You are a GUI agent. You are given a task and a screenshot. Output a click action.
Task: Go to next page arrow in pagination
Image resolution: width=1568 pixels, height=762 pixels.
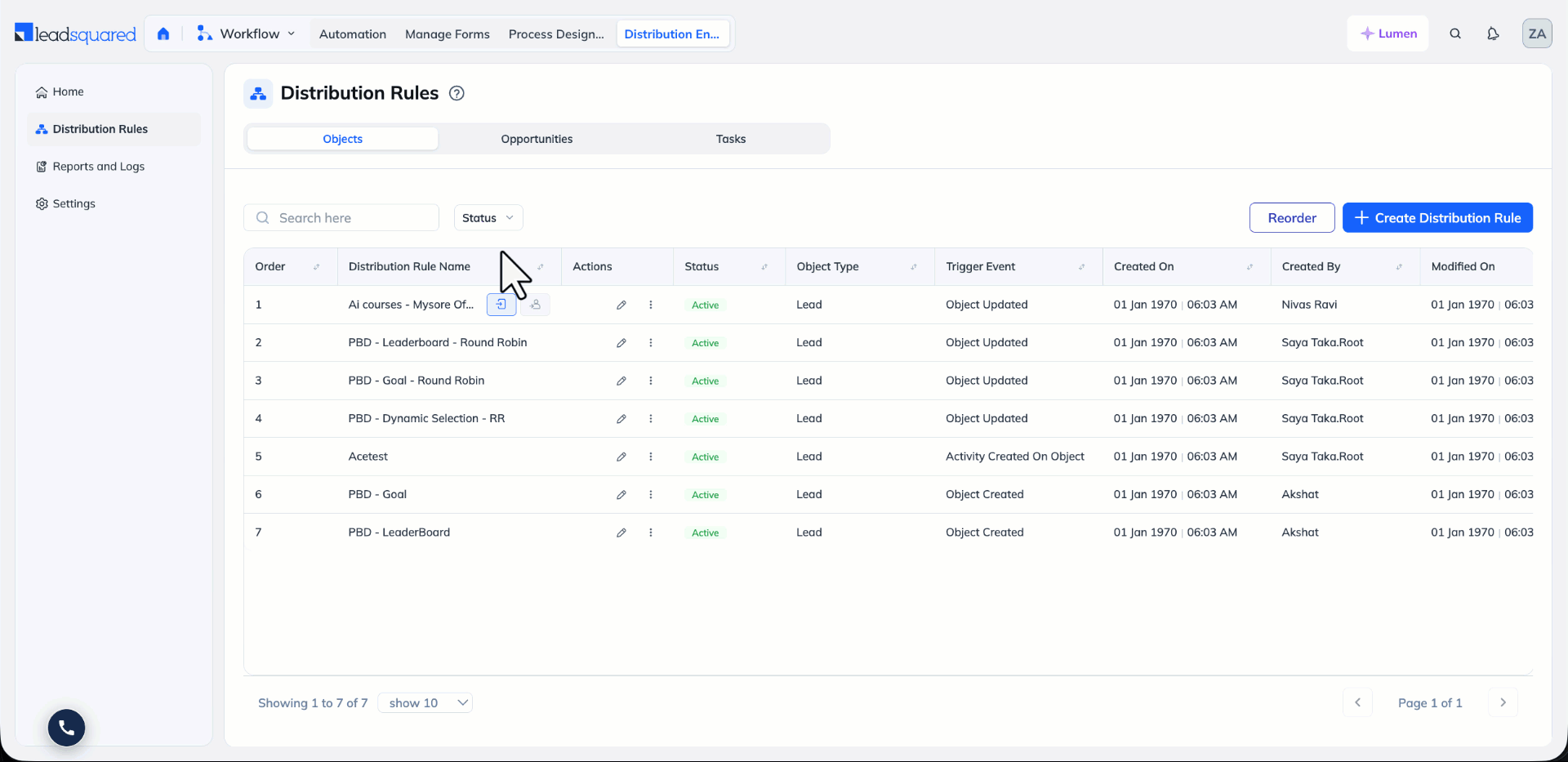tap(1503, 702)
